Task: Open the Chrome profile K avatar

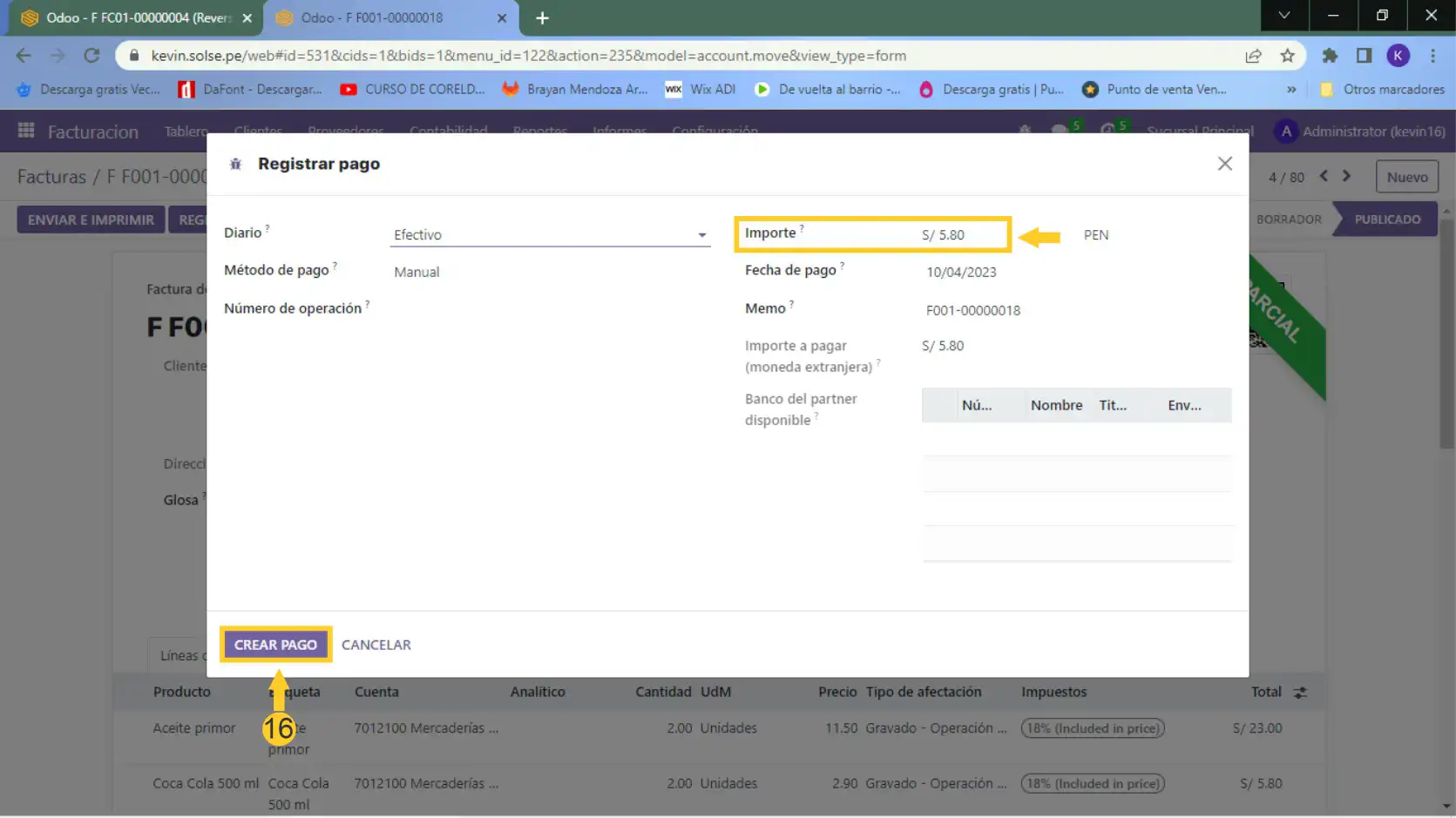Action: pyautogui.click(x=1398, y=56)
